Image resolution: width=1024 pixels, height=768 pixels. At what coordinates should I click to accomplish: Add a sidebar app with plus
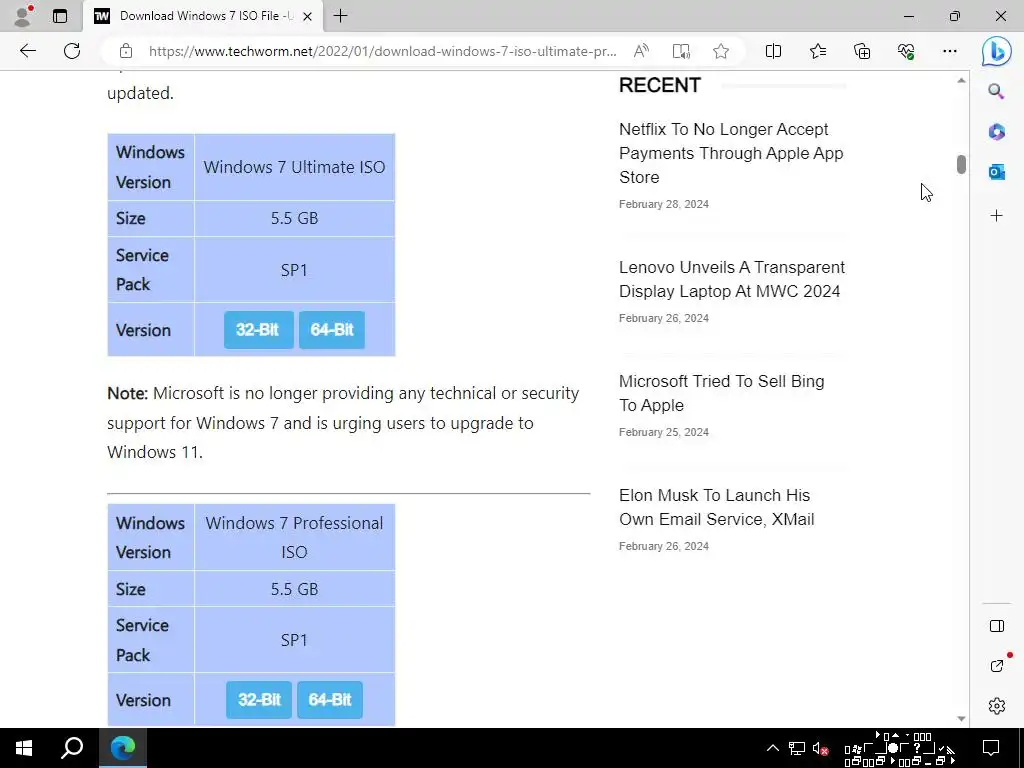(x=996, y=216)
